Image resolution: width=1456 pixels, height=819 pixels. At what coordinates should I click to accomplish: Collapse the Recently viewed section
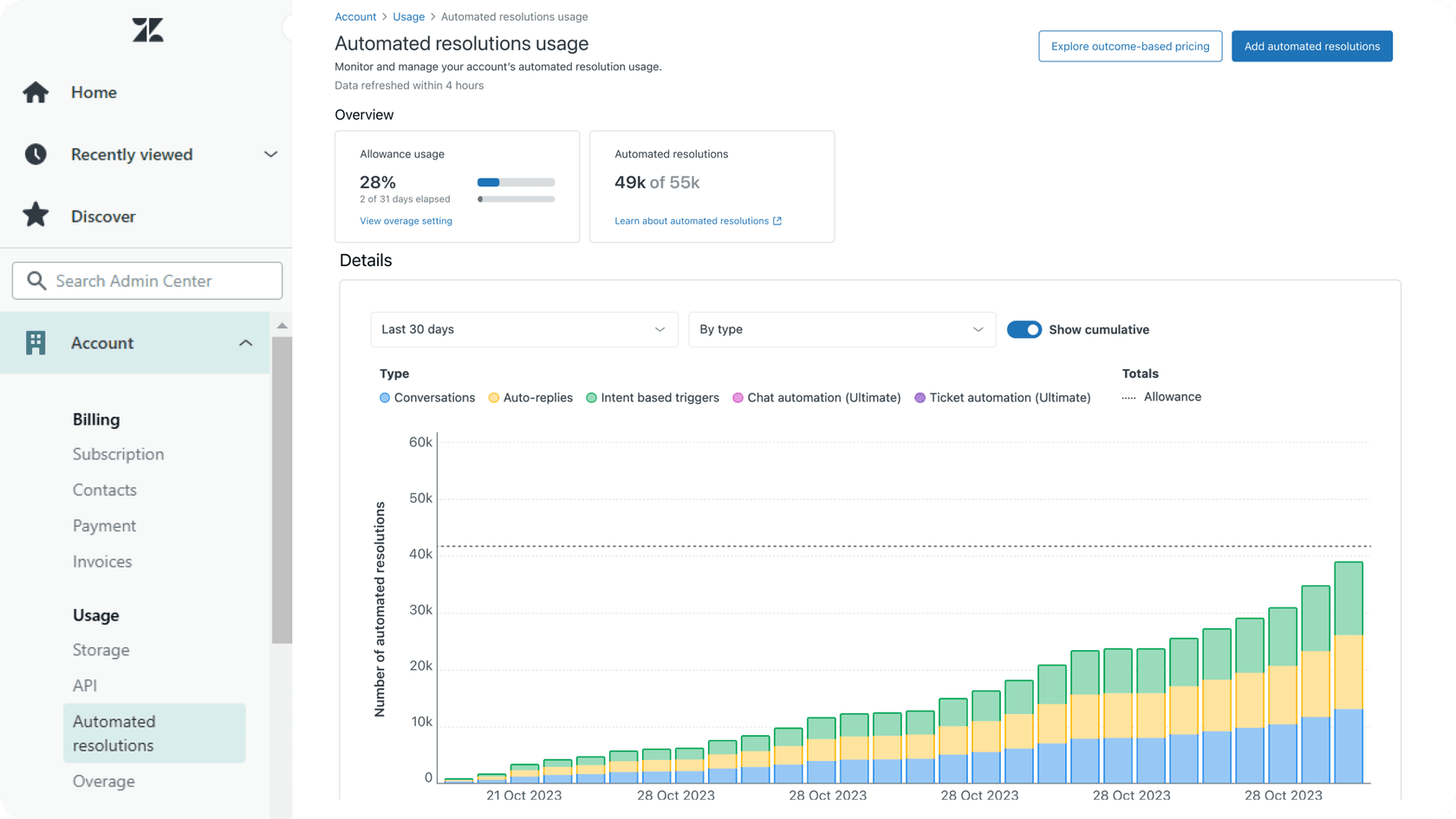[x=270, y=153]
